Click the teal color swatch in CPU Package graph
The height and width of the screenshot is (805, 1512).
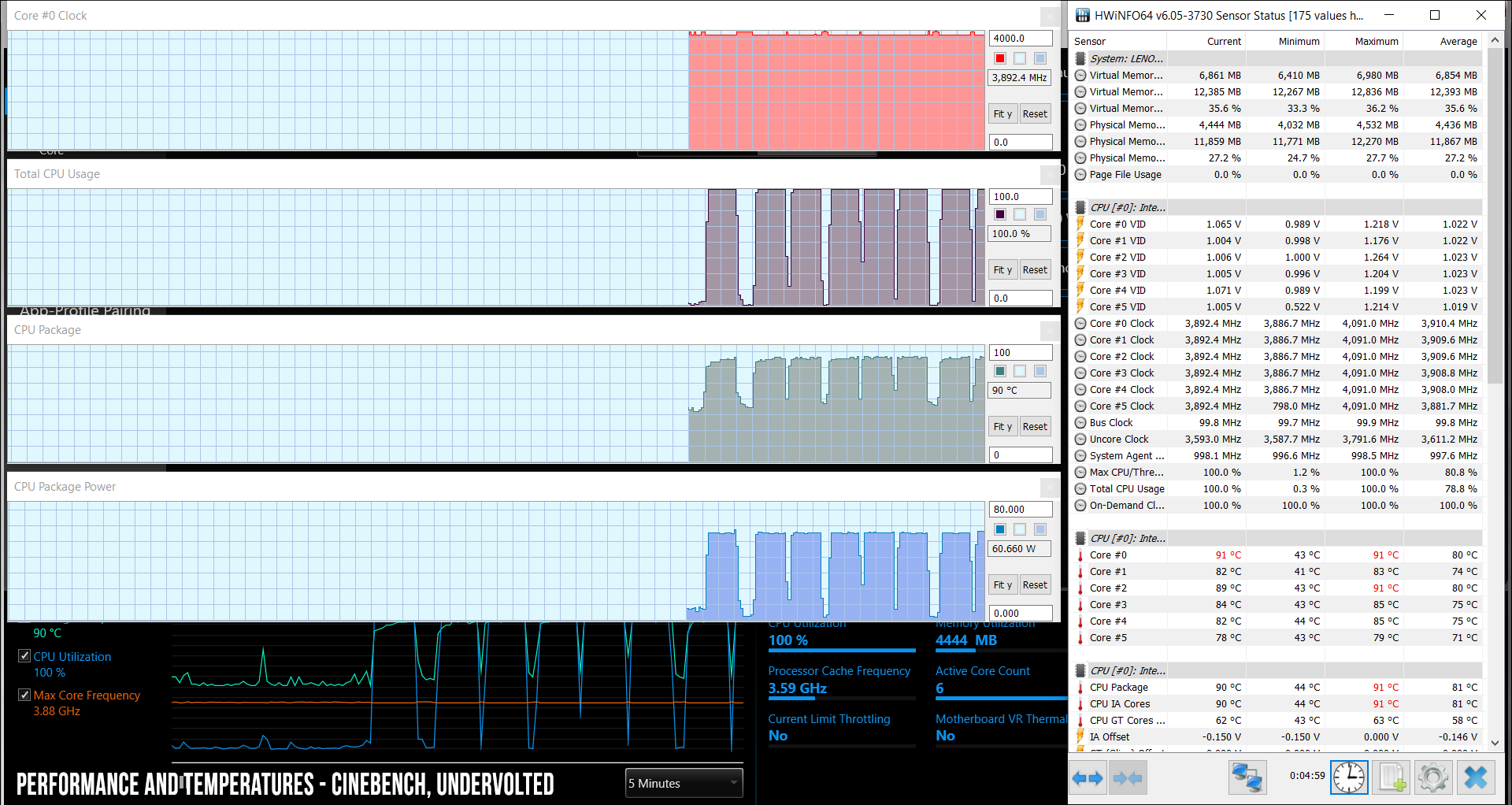pyautogui.click(x=1000, y=371)
